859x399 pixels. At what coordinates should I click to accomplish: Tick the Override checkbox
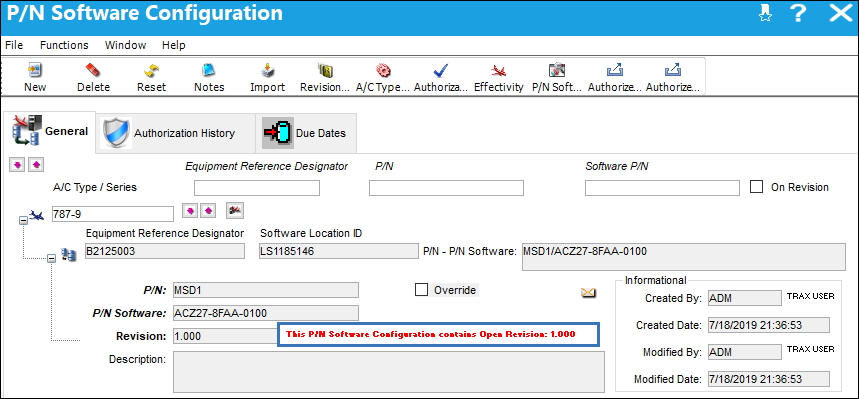point(421,290)
